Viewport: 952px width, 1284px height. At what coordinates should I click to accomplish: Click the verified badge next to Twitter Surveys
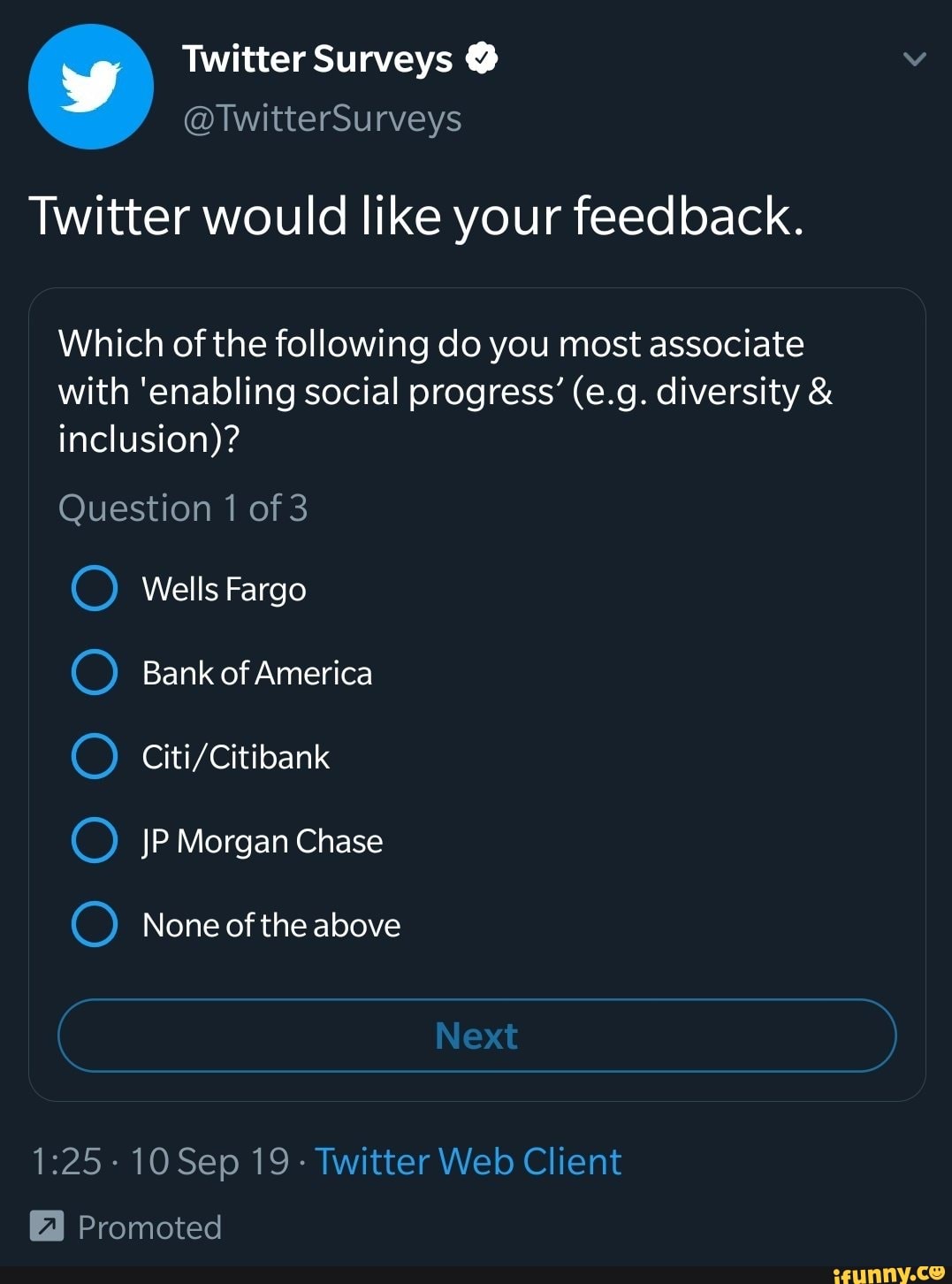[481, 57]
